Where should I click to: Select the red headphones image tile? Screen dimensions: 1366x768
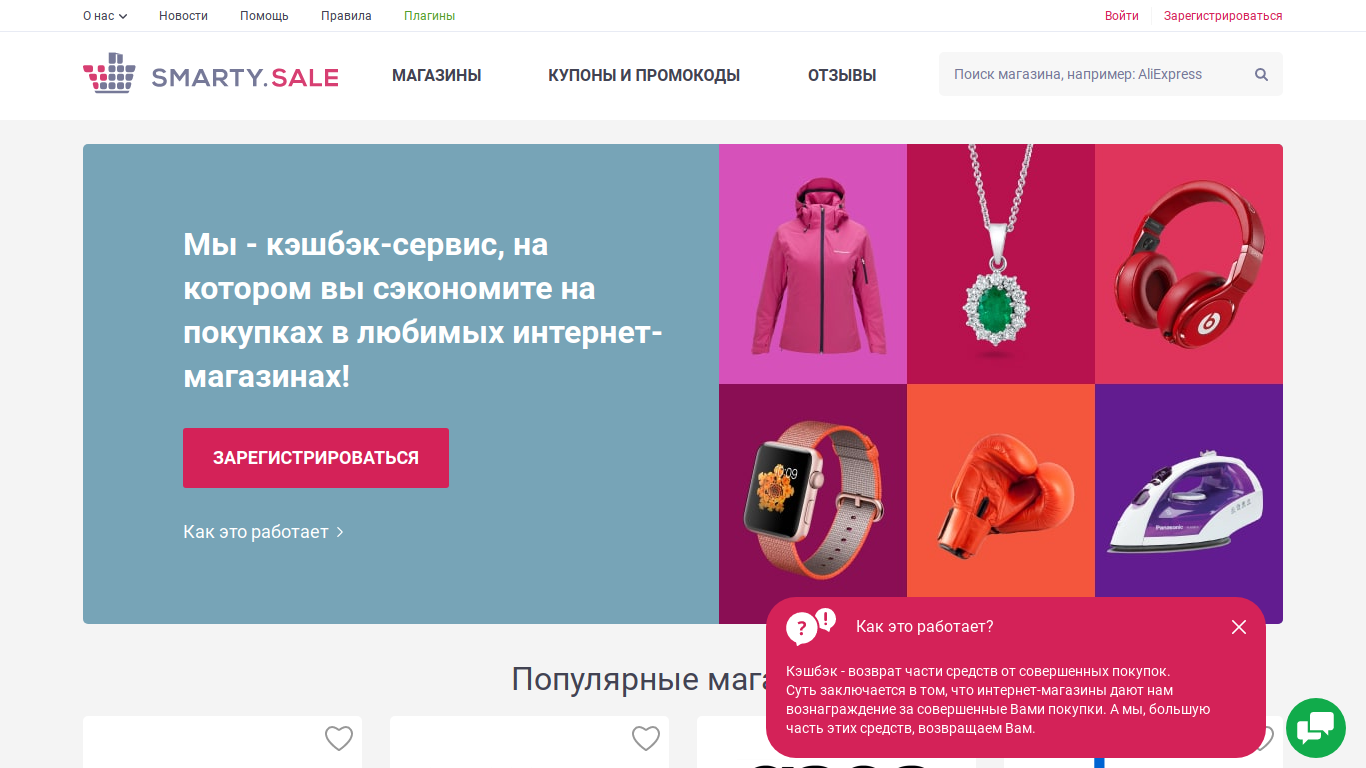[1189, 264]
